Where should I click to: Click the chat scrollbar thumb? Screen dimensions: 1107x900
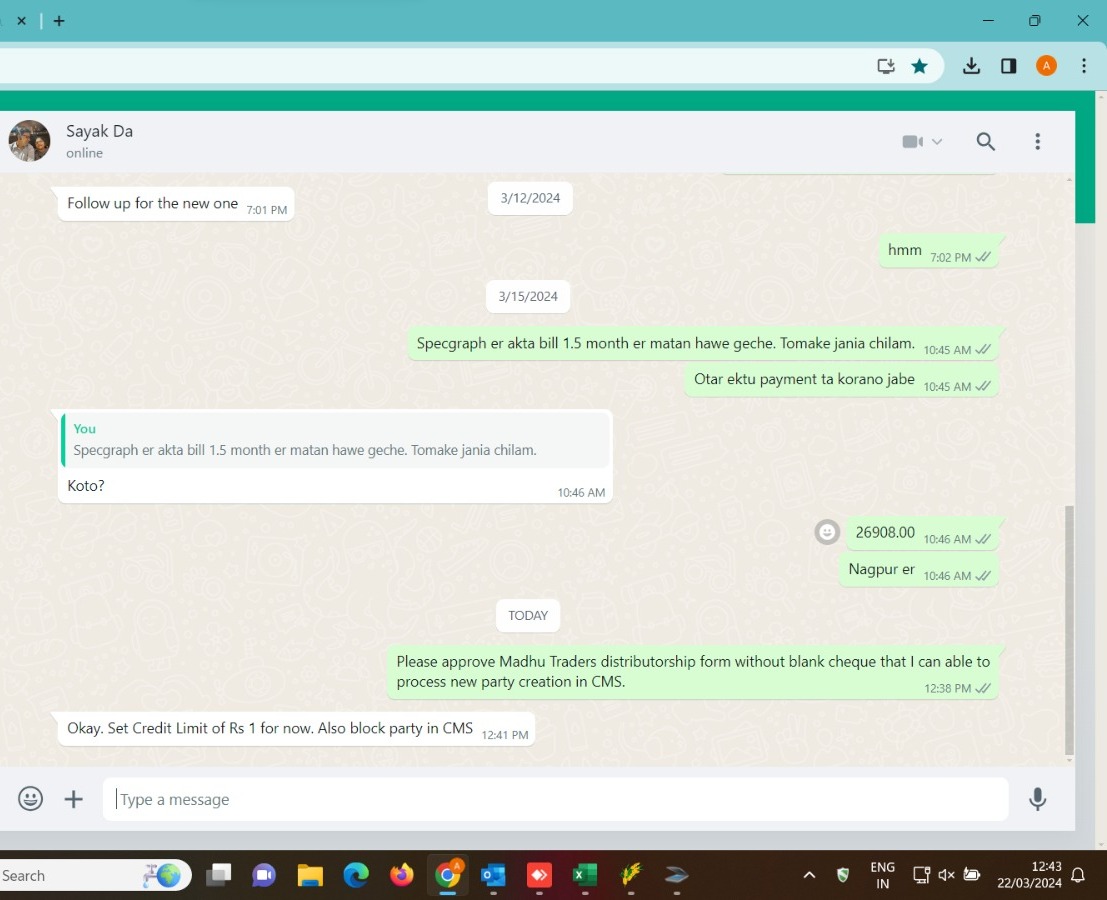1069,628
